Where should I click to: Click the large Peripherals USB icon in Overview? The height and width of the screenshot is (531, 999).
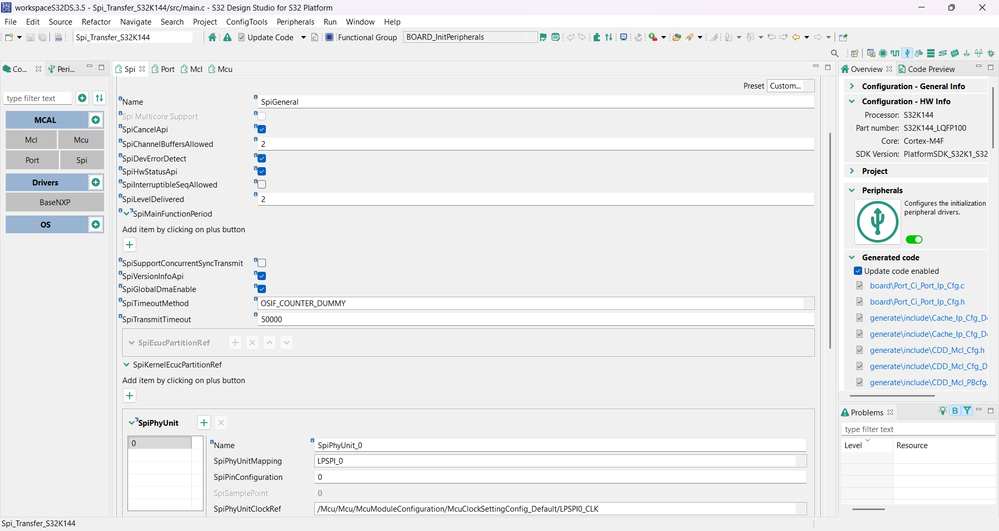pos(877,222)
